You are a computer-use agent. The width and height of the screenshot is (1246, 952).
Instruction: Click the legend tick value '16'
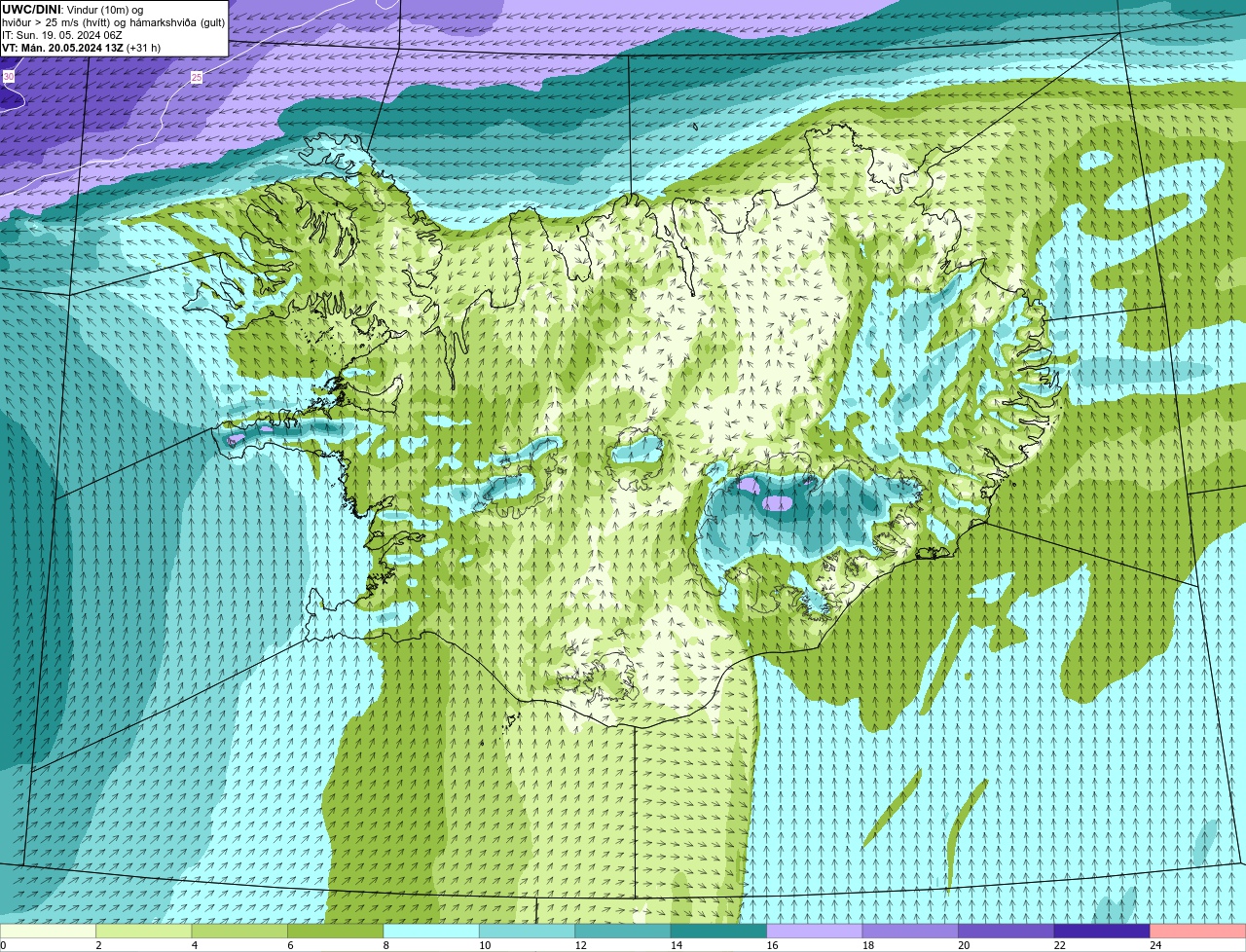pos(772,945)
